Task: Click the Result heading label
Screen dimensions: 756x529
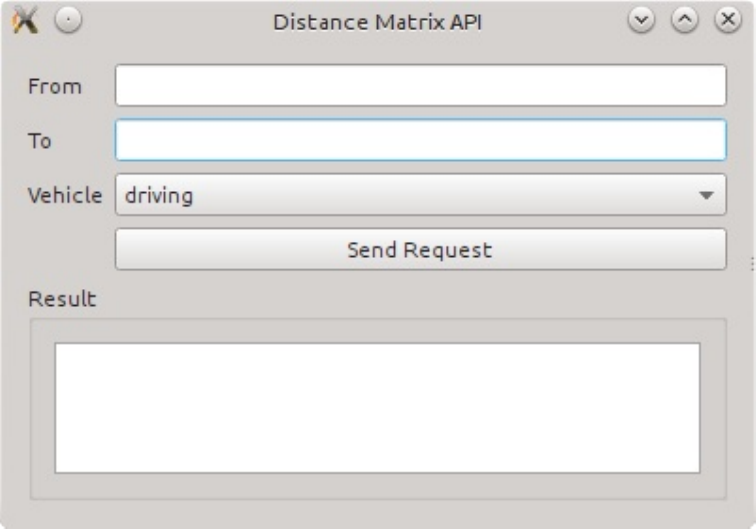Action: click(x=62, y=299)
